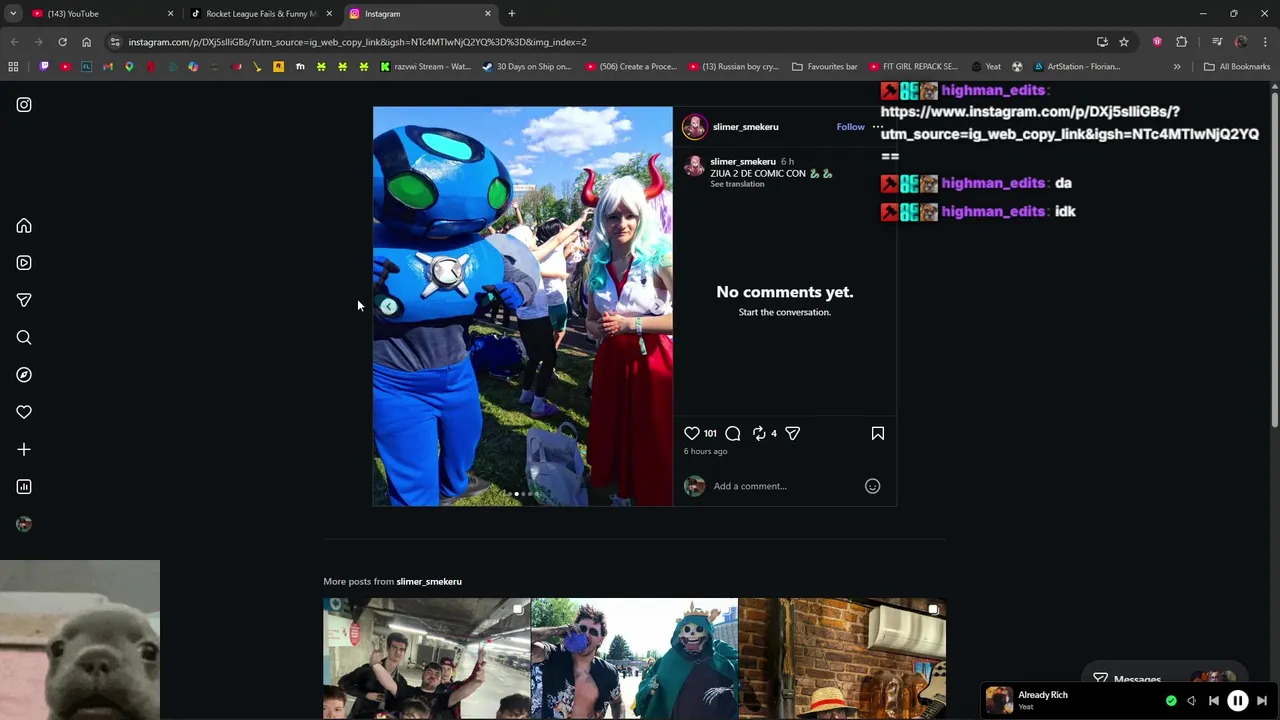Go to Home in Instagram sidebar

24,226
